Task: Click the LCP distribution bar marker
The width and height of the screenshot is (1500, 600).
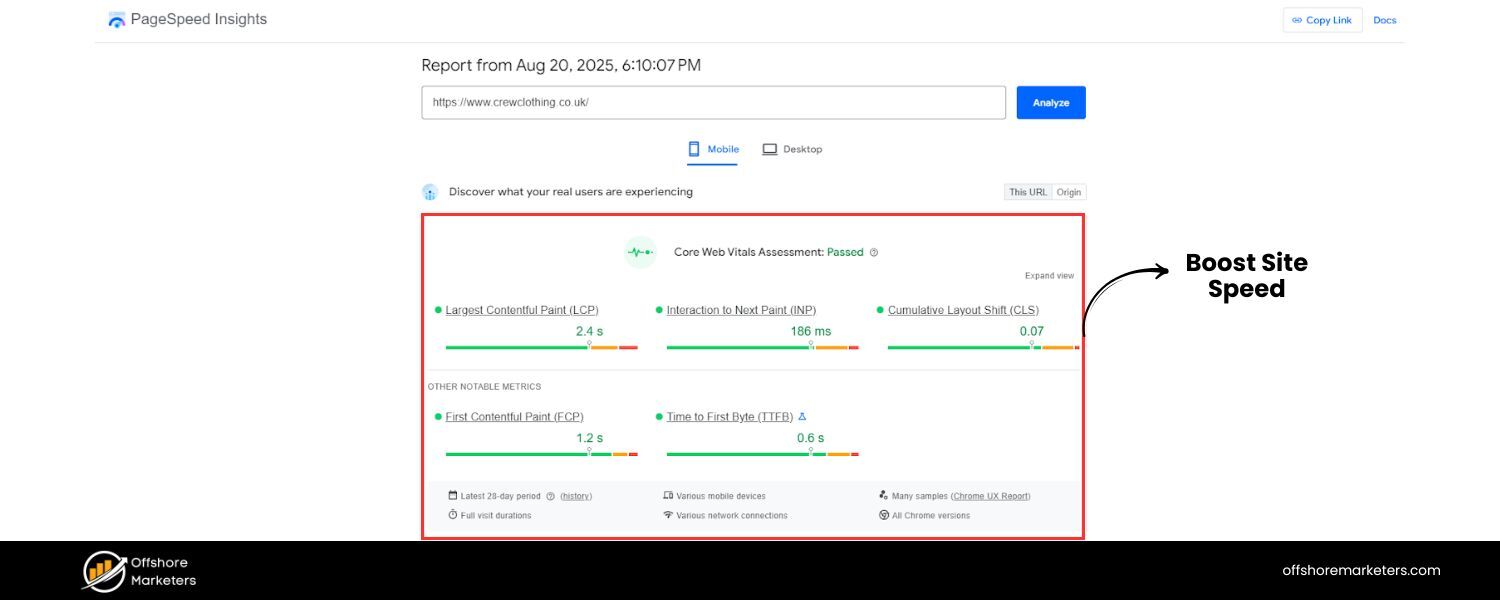Action: (589, 344)
